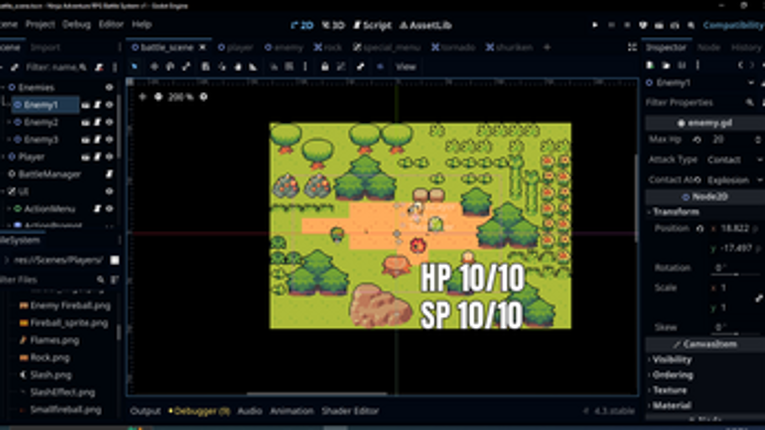Toggle visibility of the Enemies node
The image size is (765, 430).
point(110,88)
